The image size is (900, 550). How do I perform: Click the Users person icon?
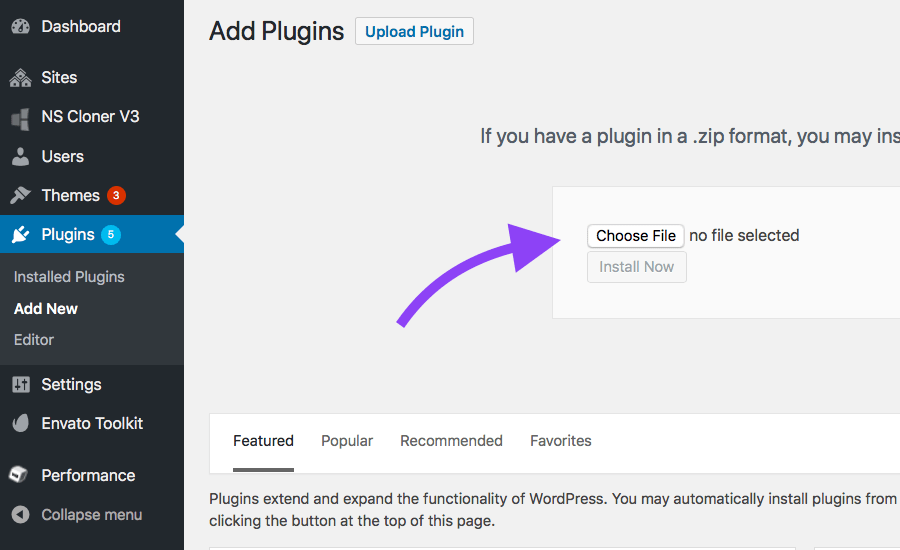(21, 156)
